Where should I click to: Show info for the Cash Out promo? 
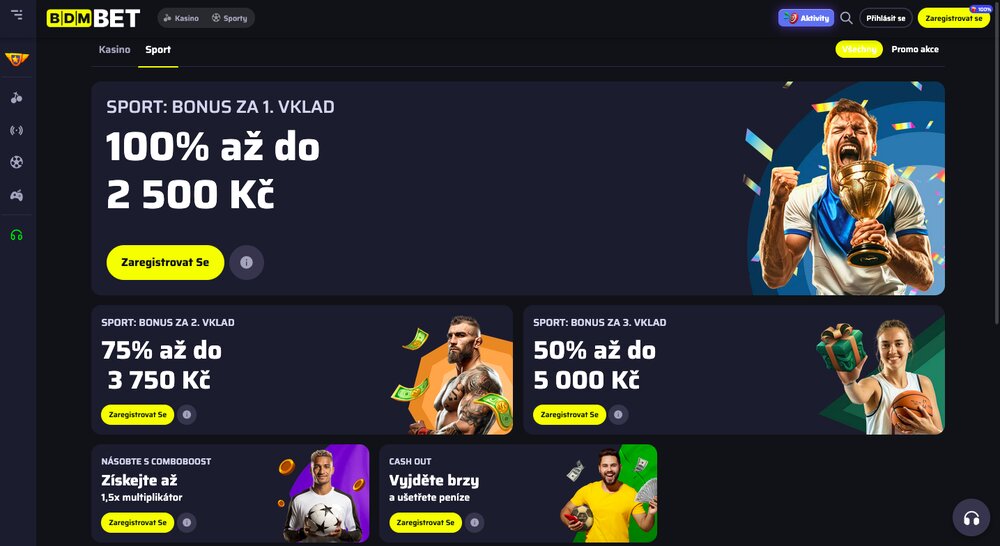(474, 522)
